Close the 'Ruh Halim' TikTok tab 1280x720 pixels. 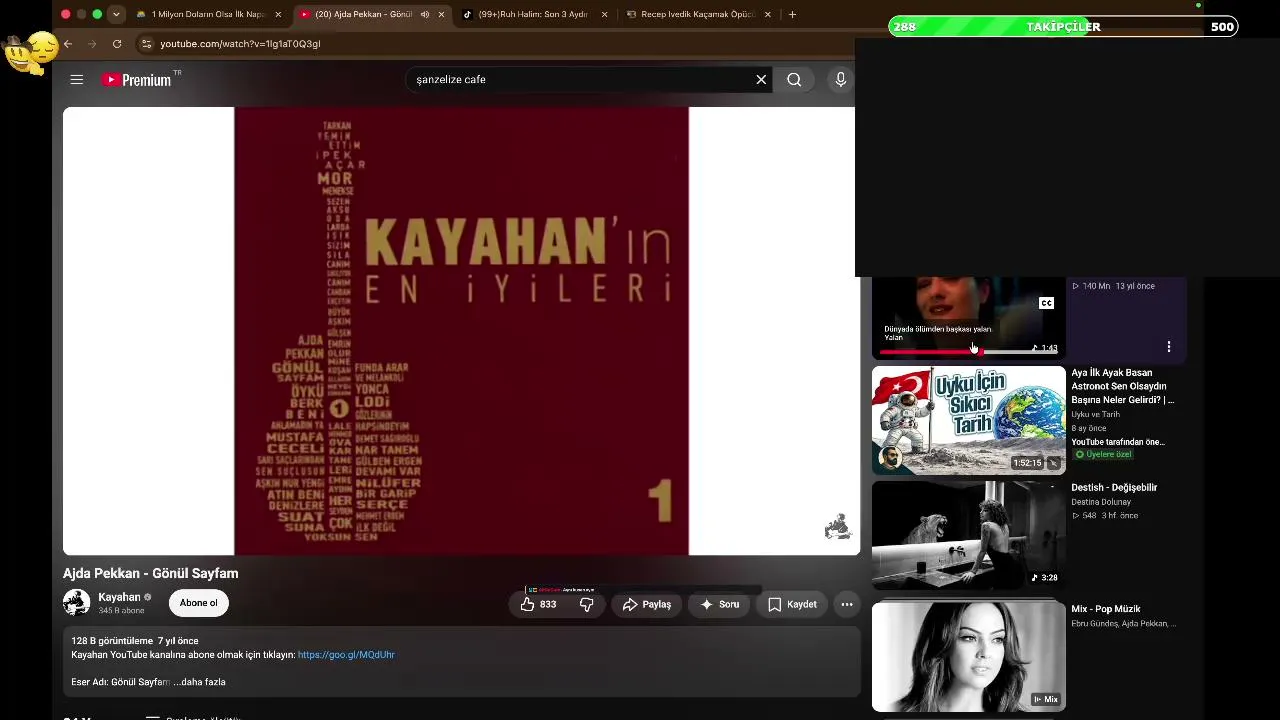coord(604,14)
